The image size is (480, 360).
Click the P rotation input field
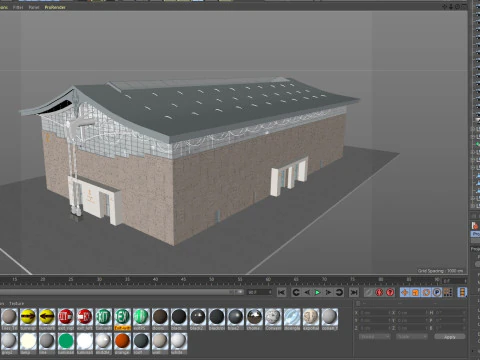pos(449,320)
